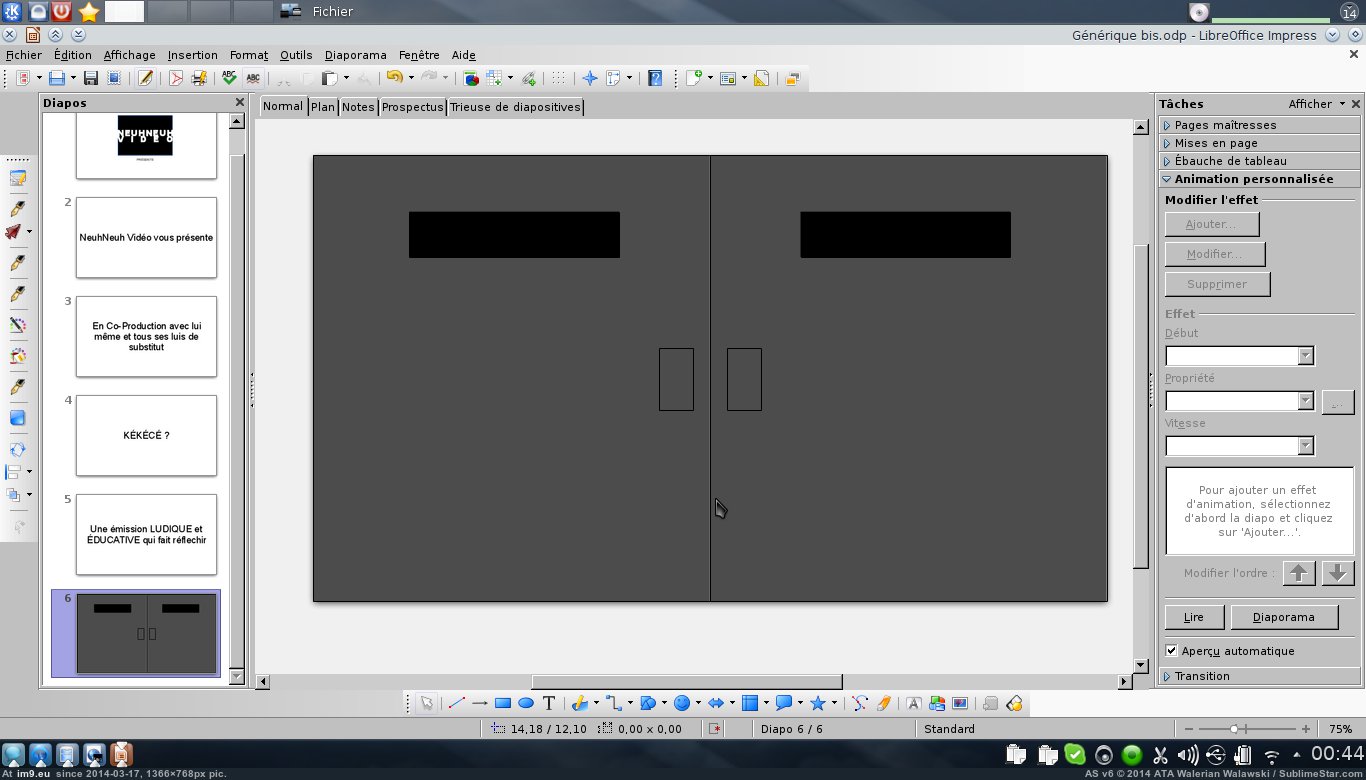This screenshot has width=1366, height=780.
Task: Open the Fontwork Gallery icon
Action: pyautogui.click(x=914, y=703)
